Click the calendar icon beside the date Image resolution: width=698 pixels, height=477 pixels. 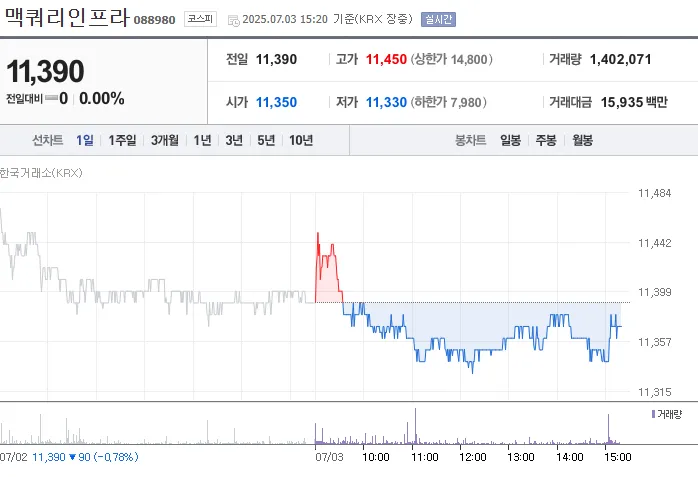pos(233,20)
